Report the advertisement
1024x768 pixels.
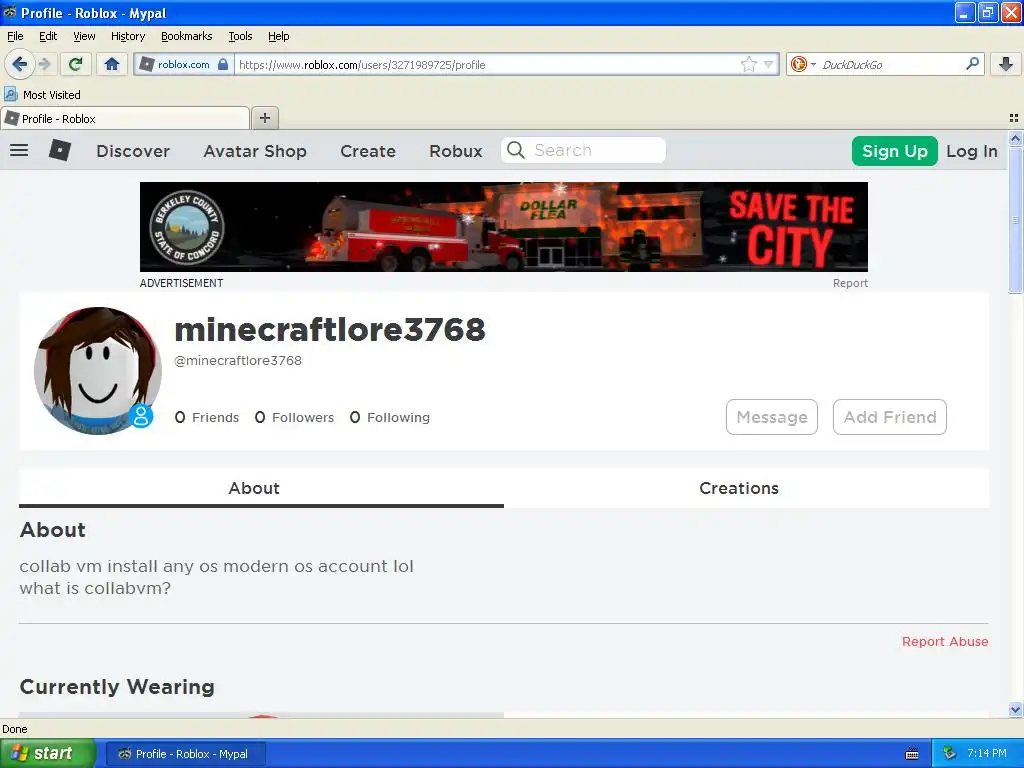point(850,283)
